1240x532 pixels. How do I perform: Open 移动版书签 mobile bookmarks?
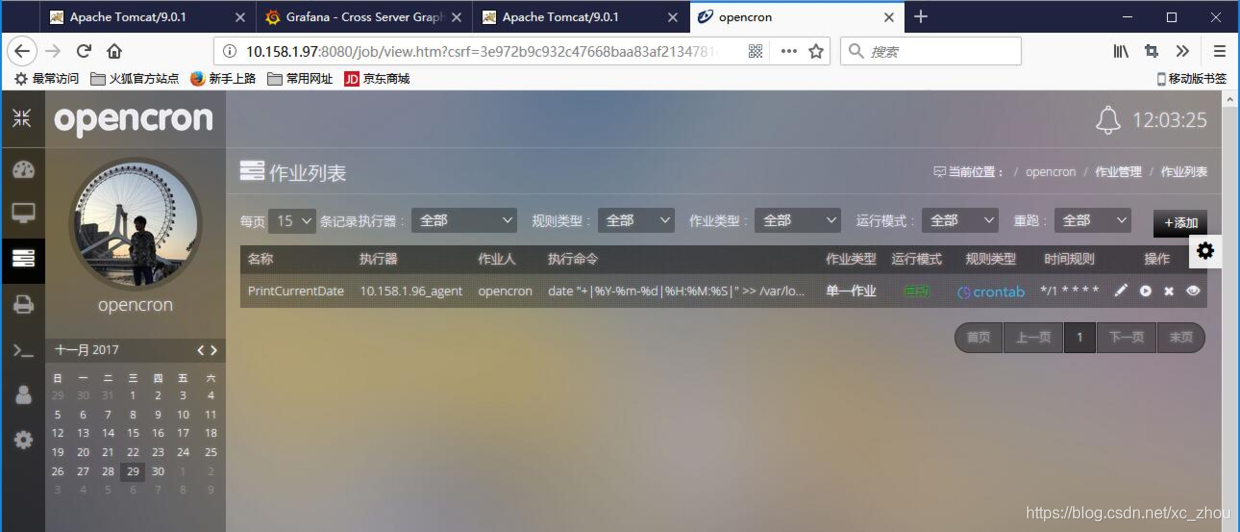tap(1192, 78)
